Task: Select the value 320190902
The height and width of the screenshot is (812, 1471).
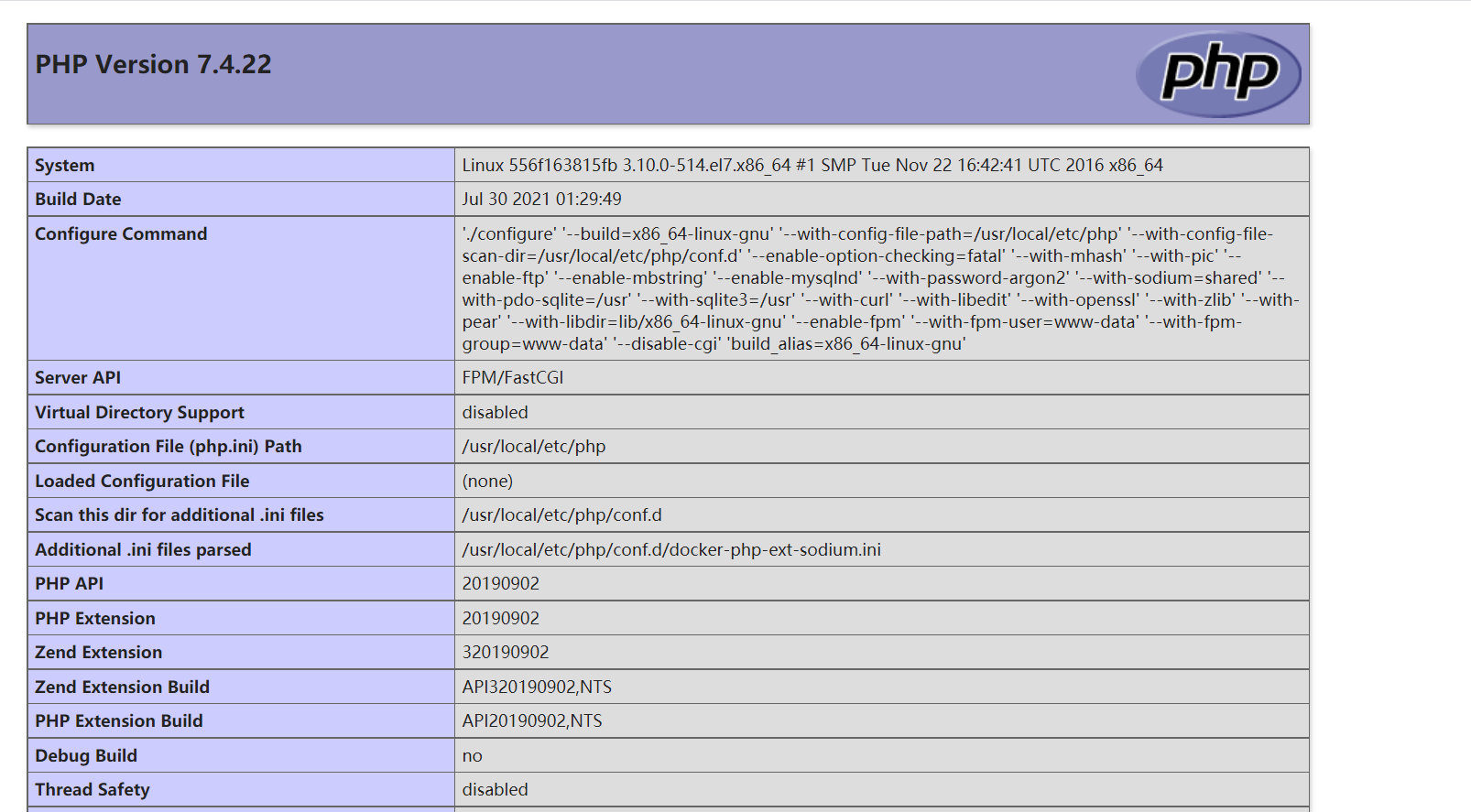Action: [506, 652]
